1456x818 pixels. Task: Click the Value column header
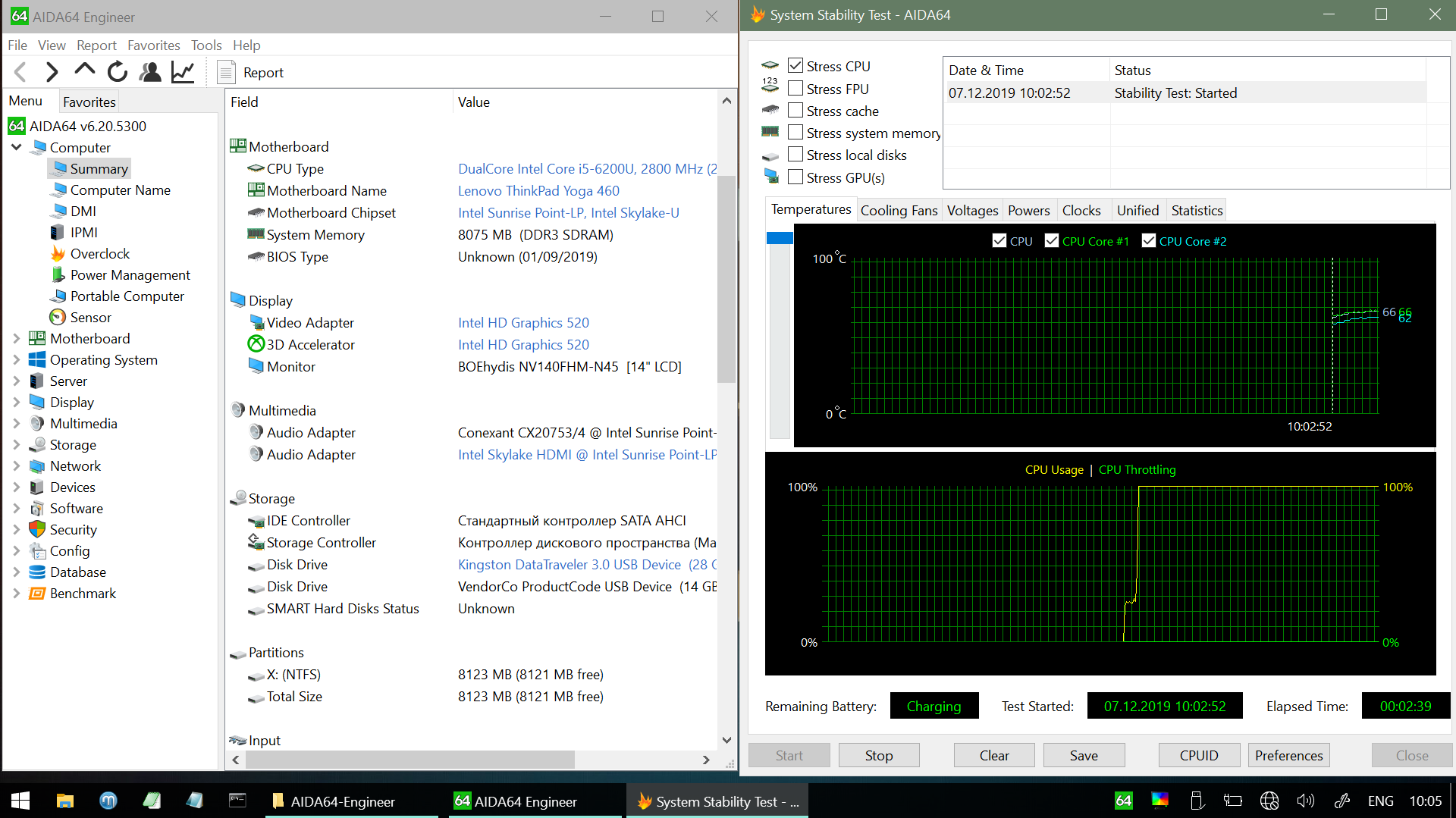tap(585, 102)
